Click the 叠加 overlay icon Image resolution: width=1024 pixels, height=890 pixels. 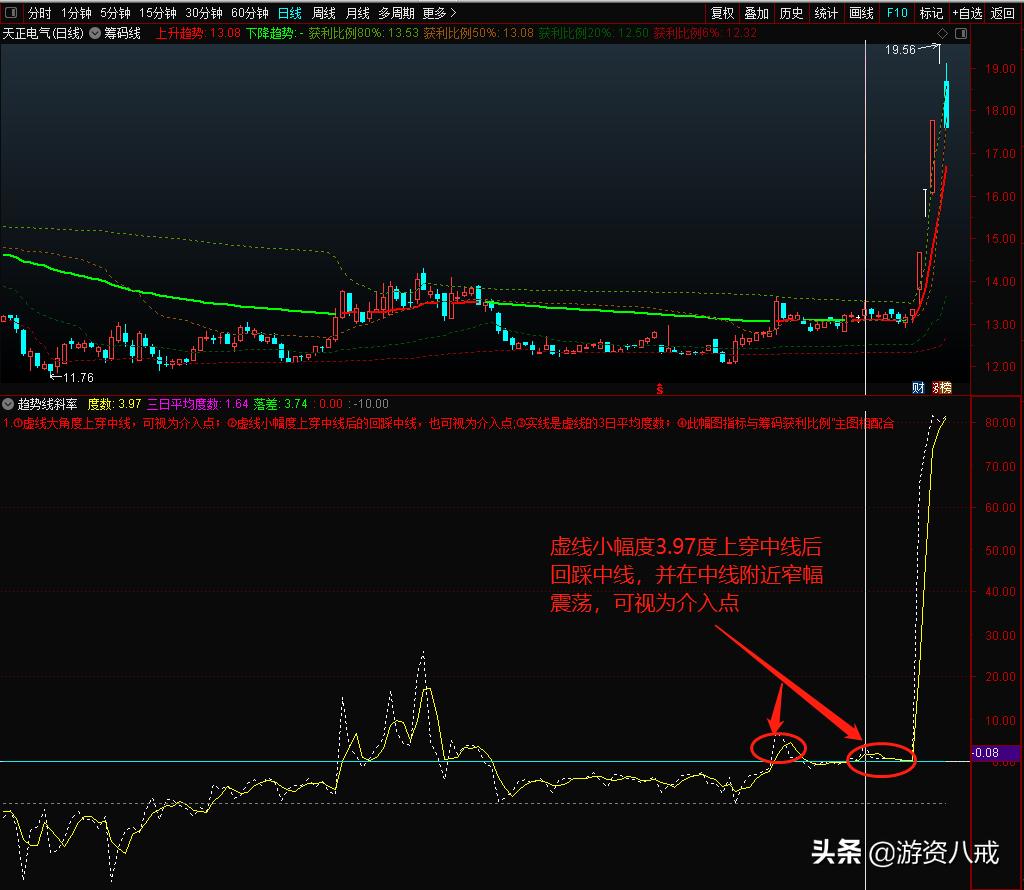coord(755,13)
